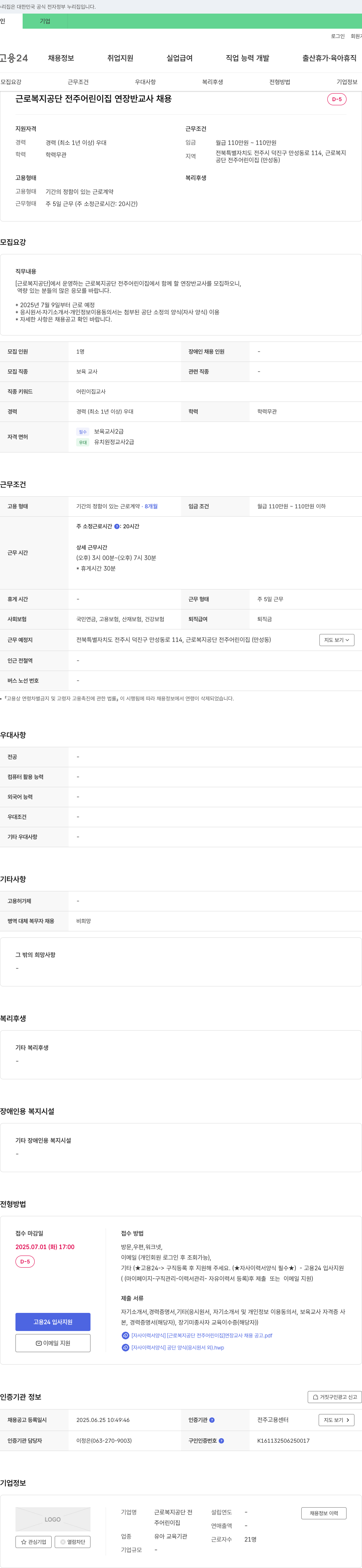Click the 로그인 link
The image size is (362, 1568).
(337, 37)
